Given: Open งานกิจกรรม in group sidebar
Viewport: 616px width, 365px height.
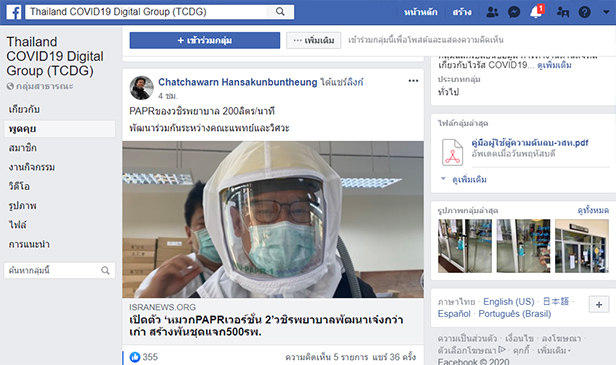Looking at the screenshot, I should [x=32, y=167].
